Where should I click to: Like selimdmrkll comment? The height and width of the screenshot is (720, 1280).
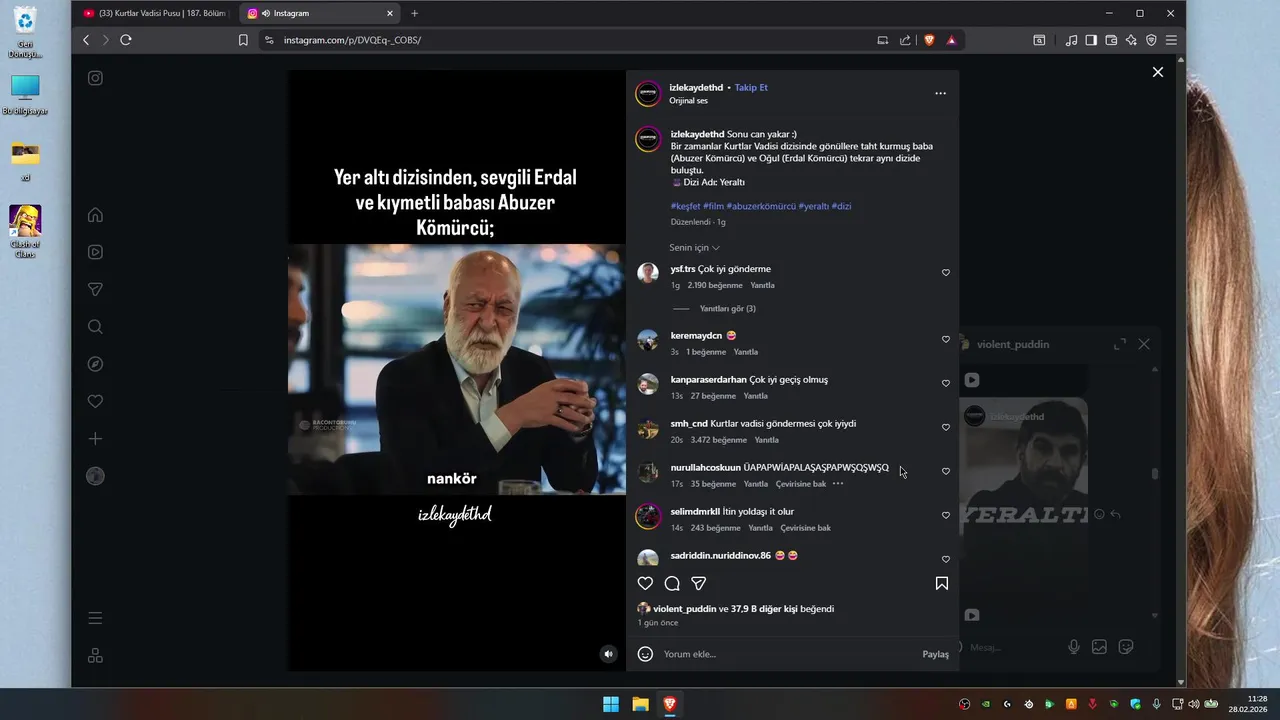[x=946, y=515]
